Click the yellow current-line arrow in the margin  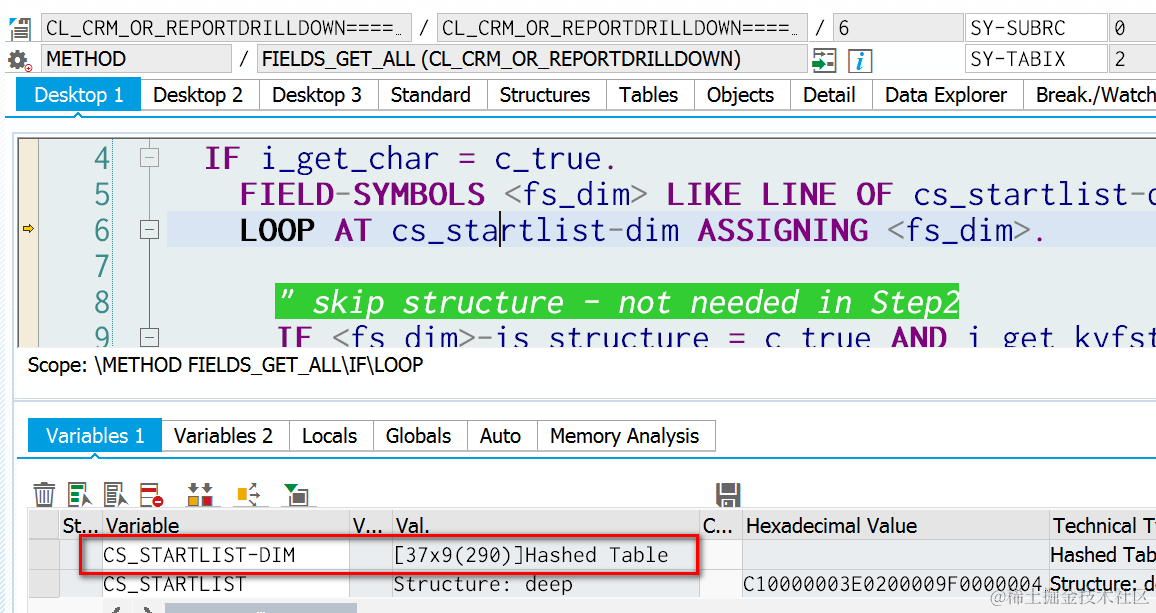[x=28, y=229]
